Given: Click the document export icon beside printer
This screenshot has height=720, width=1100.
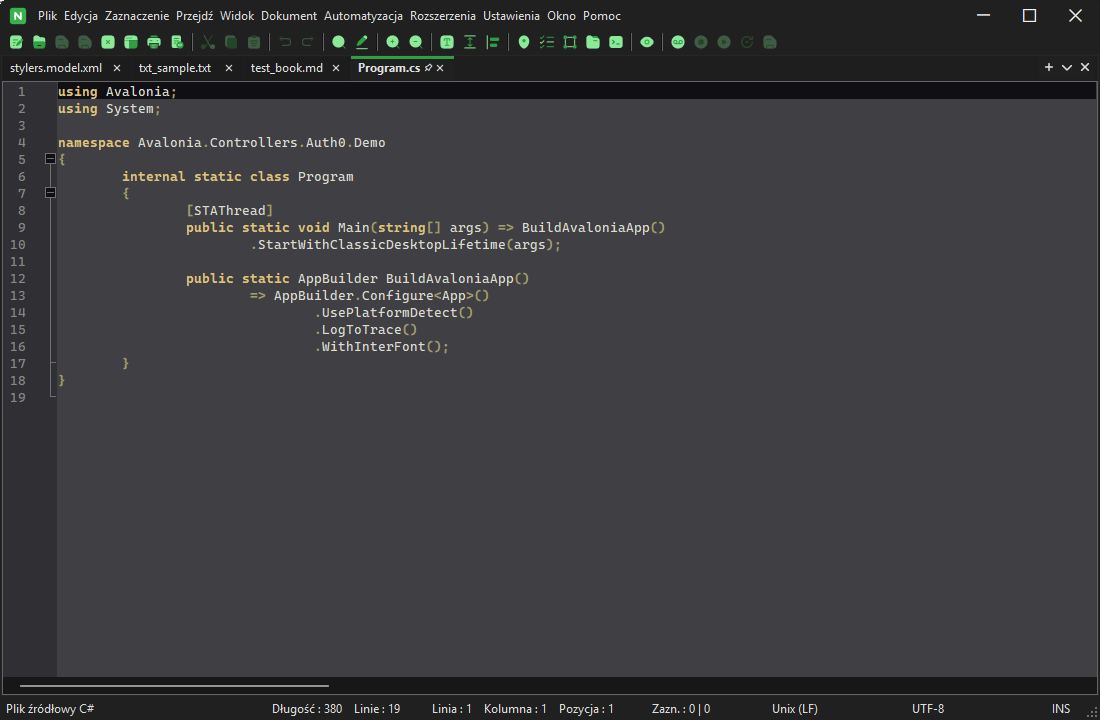Looking at the screenshot, I should (177, 42).
